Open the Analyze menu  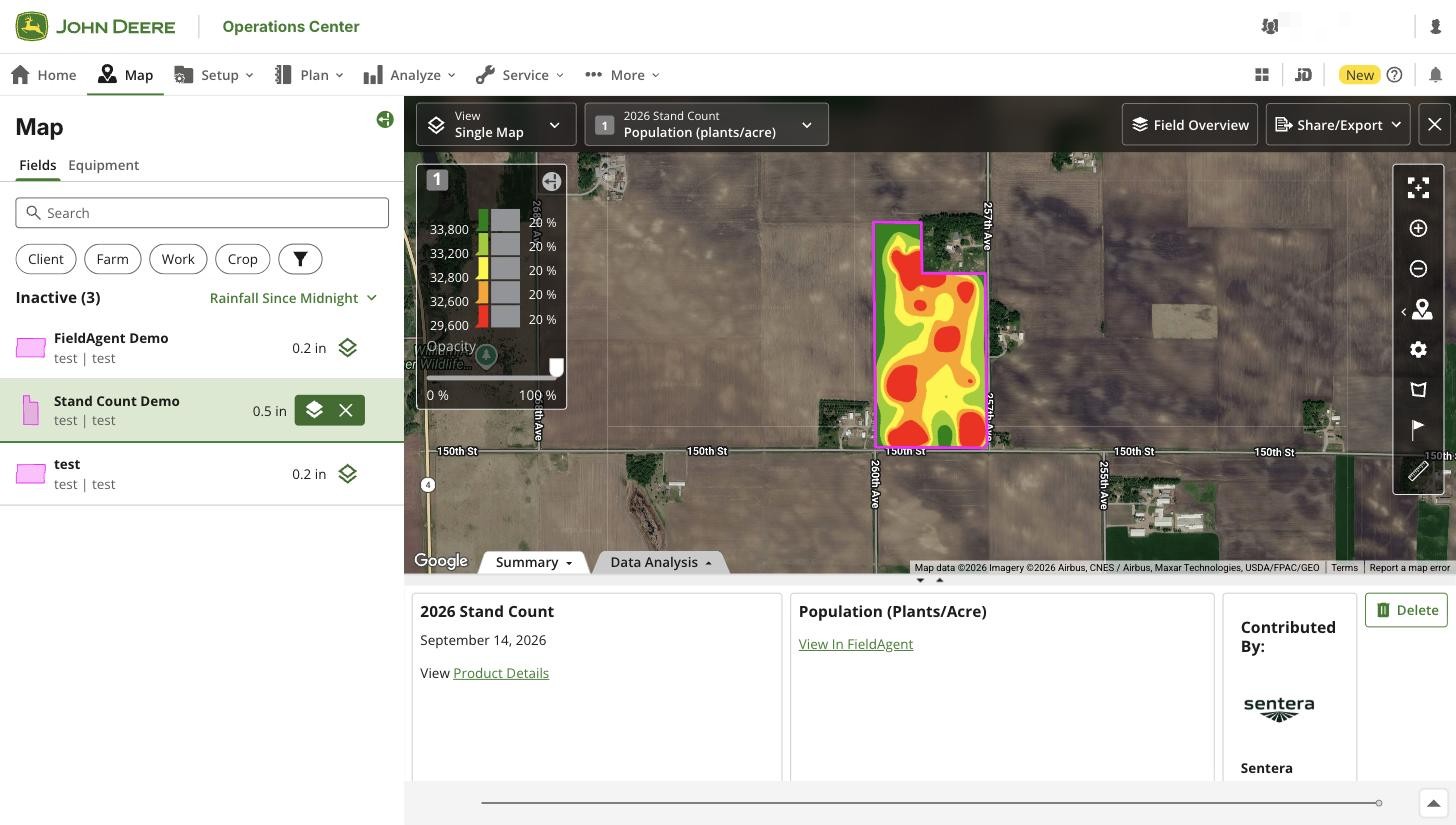tap(410, 75)
